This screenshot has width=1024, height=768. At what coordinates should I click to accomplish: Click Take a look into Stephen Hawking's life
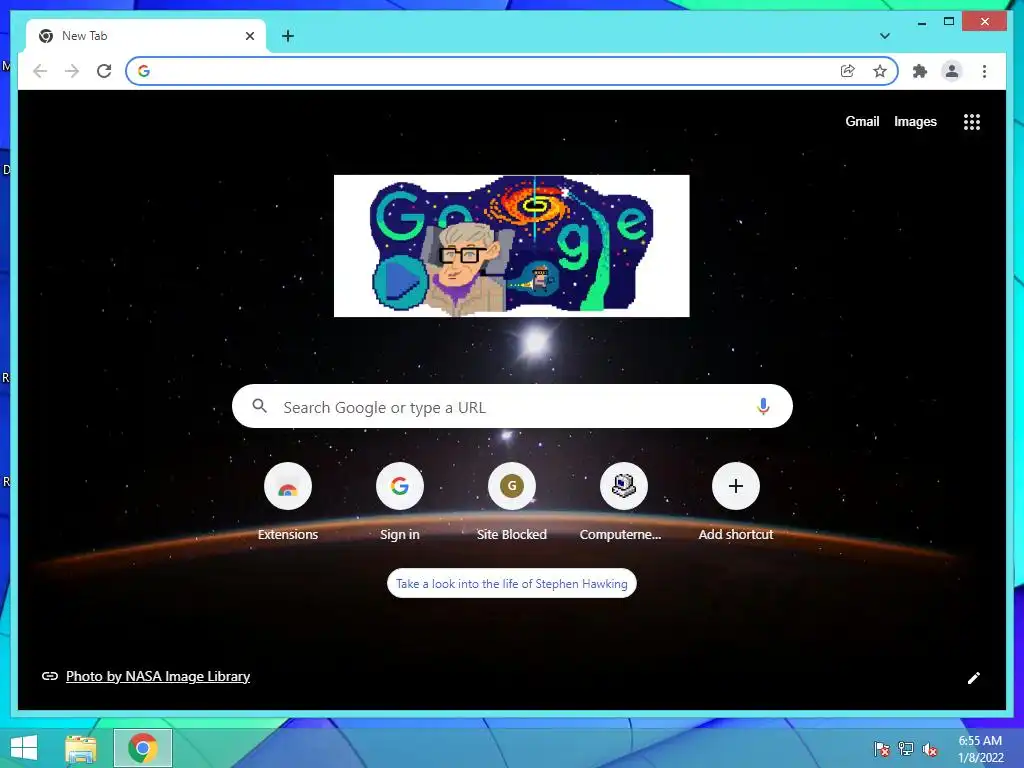click(x=511, y=583)
